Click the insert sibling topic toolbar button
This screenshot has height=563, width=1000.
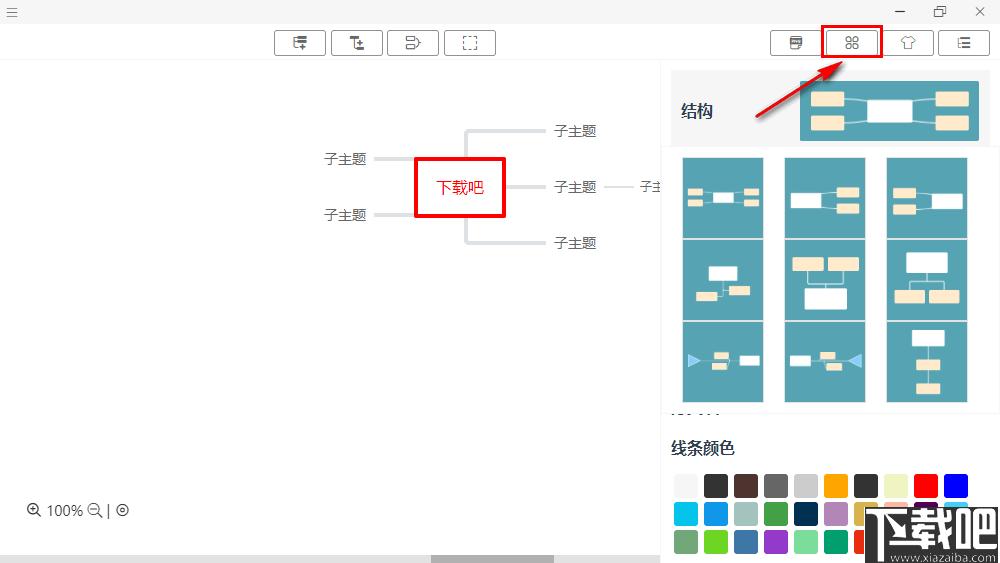(300, 43)
